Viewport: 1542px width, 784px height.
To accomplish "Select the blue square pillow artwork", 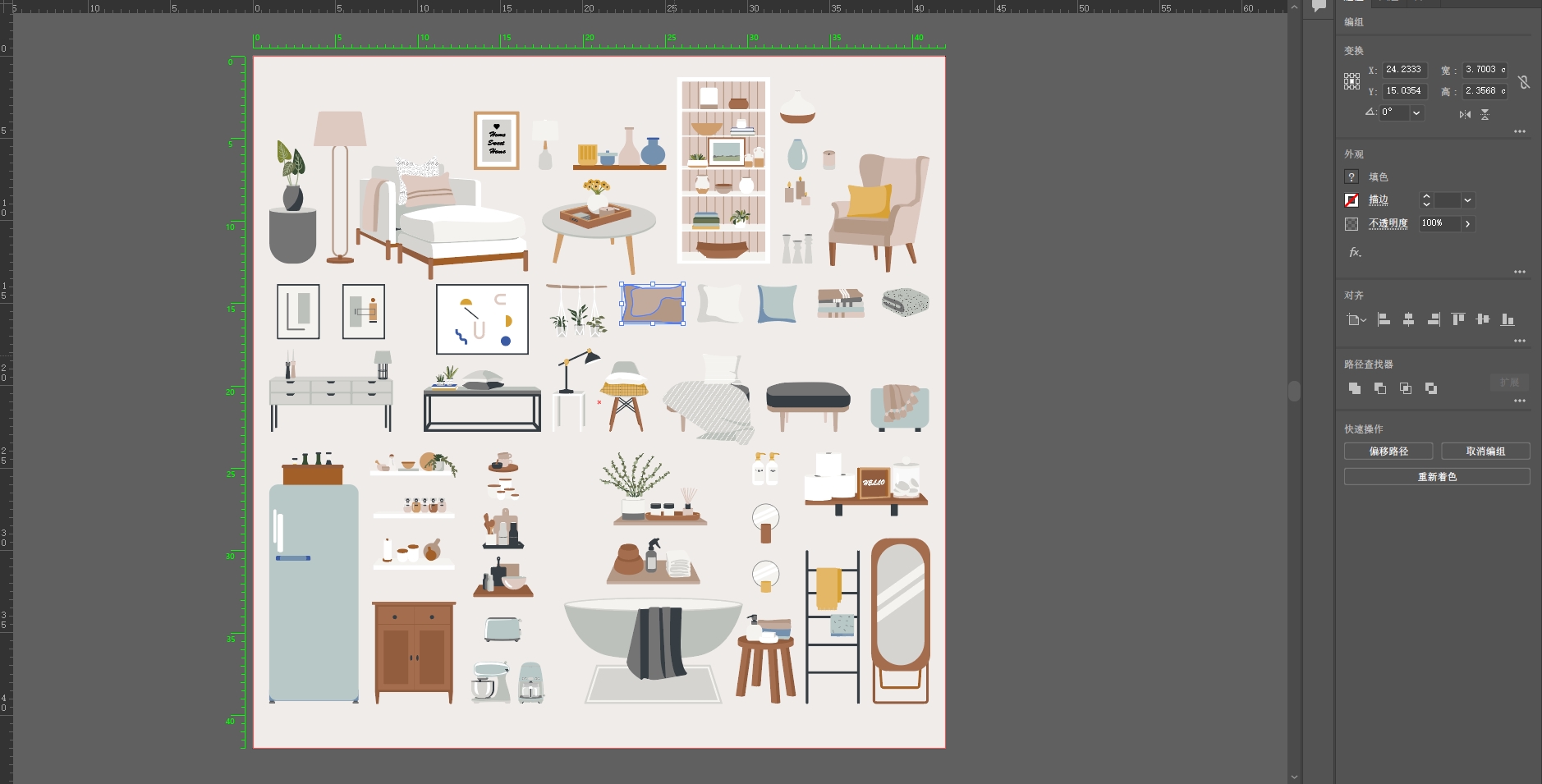I will click(x=777, y=303).
